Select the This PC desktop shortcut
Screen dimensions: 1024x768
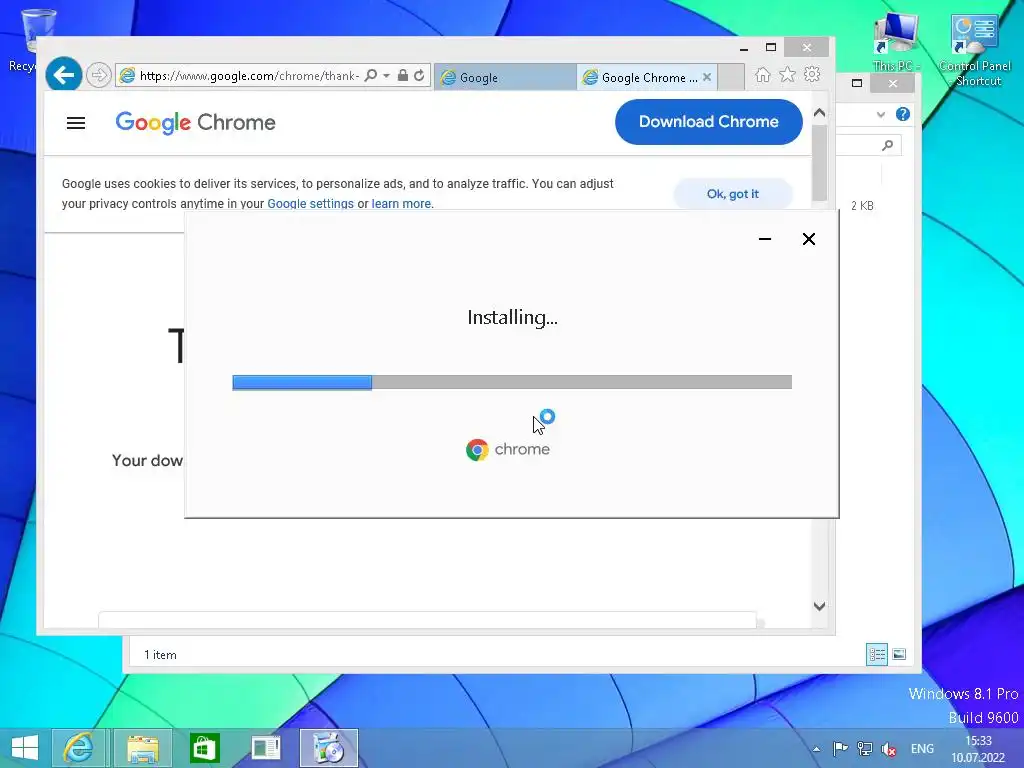point(896,40)
